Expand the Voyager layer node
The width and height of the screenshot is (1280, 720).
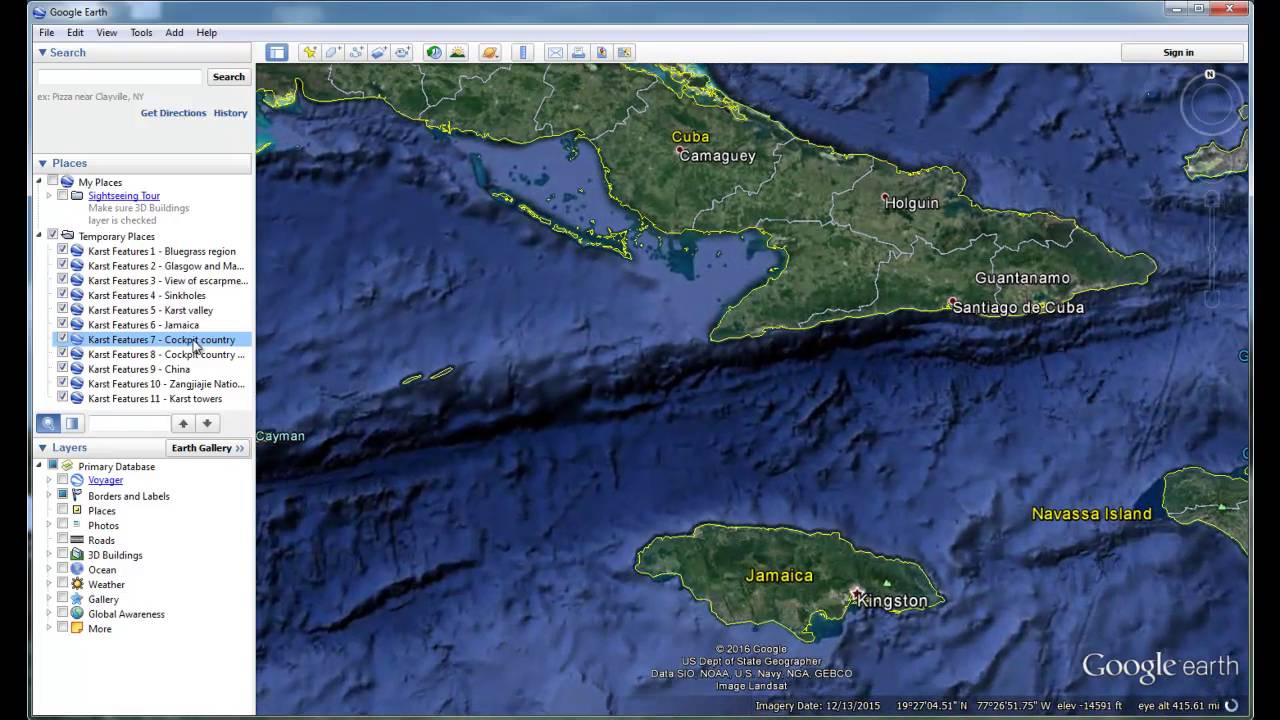pyautogui.click(x=49, y=480)
